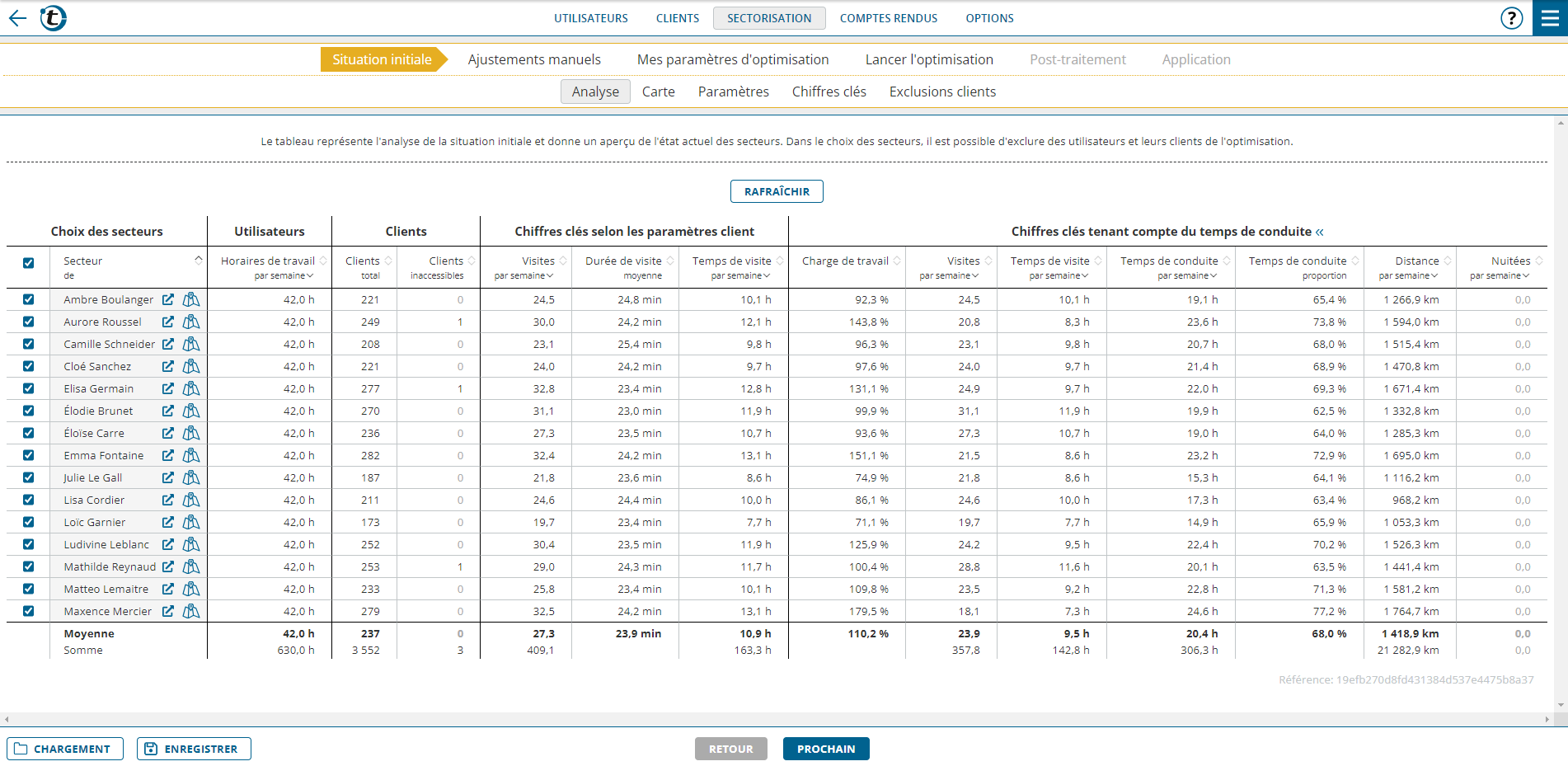Viewport: 1568px width, 766px height.
Task: Switch to Ajustements manuels step
Action: 534,59
